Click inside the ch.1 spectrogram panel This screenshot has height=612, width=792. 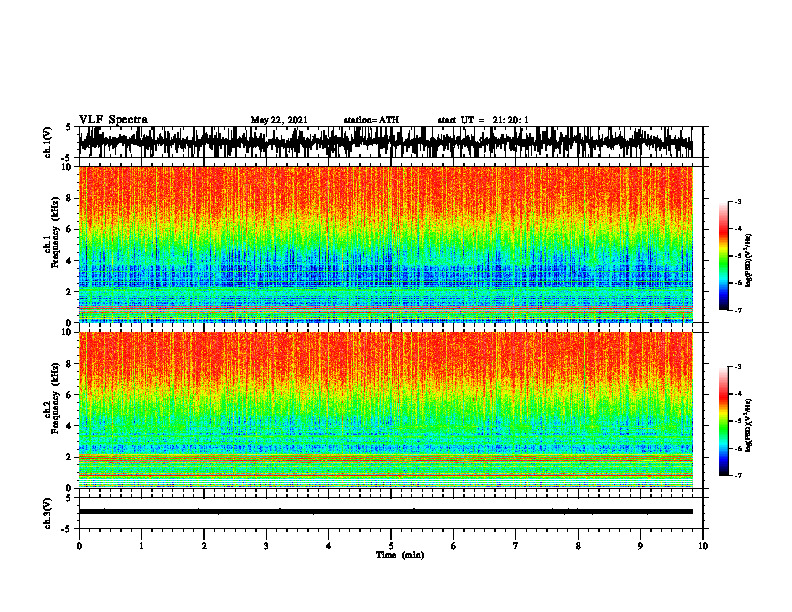(385, 244)
